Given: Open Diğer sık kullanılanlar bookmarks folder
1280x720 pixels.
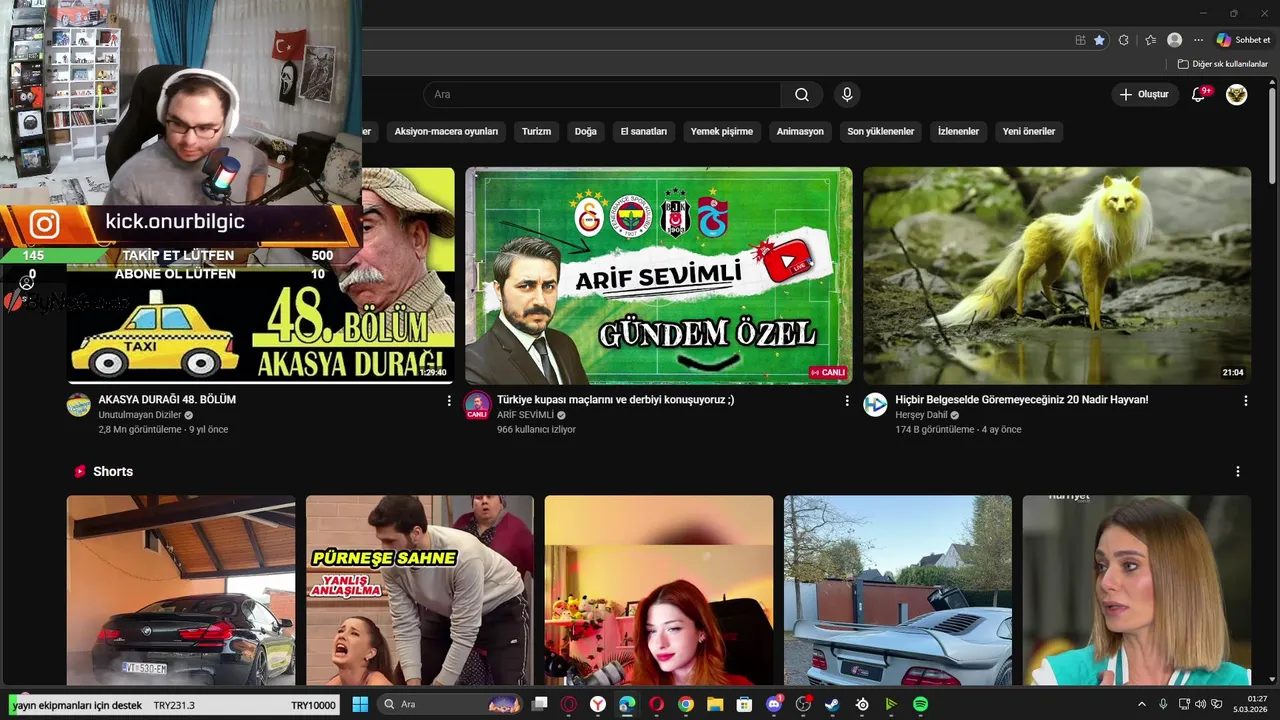Looking at the screenshot, I should coord(1222,64).
